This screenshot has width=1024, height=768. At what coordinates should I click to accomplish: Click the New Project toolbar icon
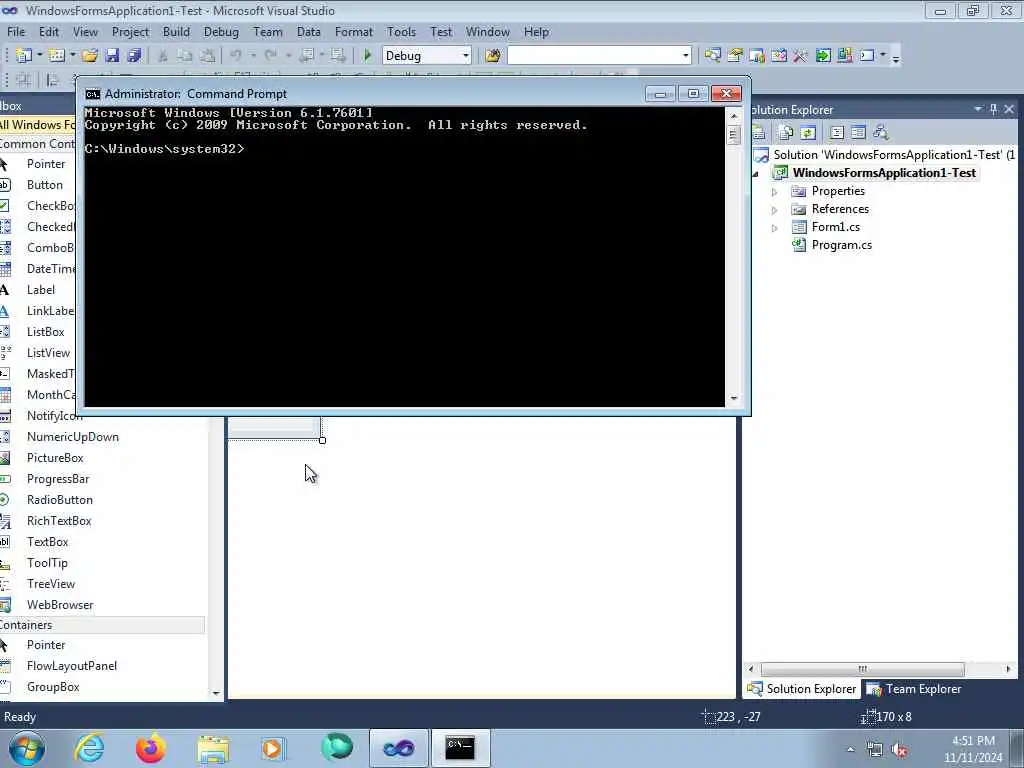[x=24, y=56]
